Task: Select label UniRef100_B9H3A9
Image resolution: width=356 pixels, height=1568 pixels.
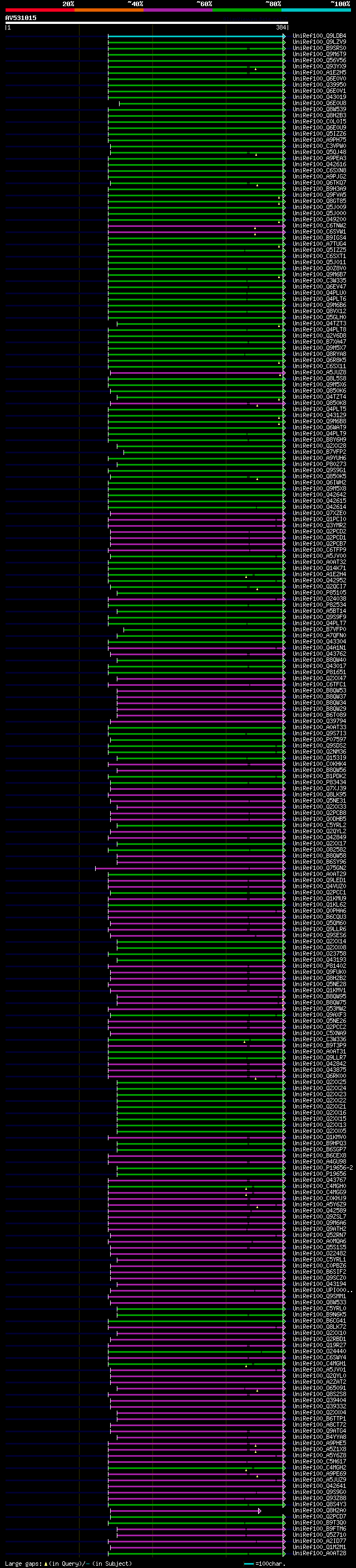Action: tap(319, 189)
